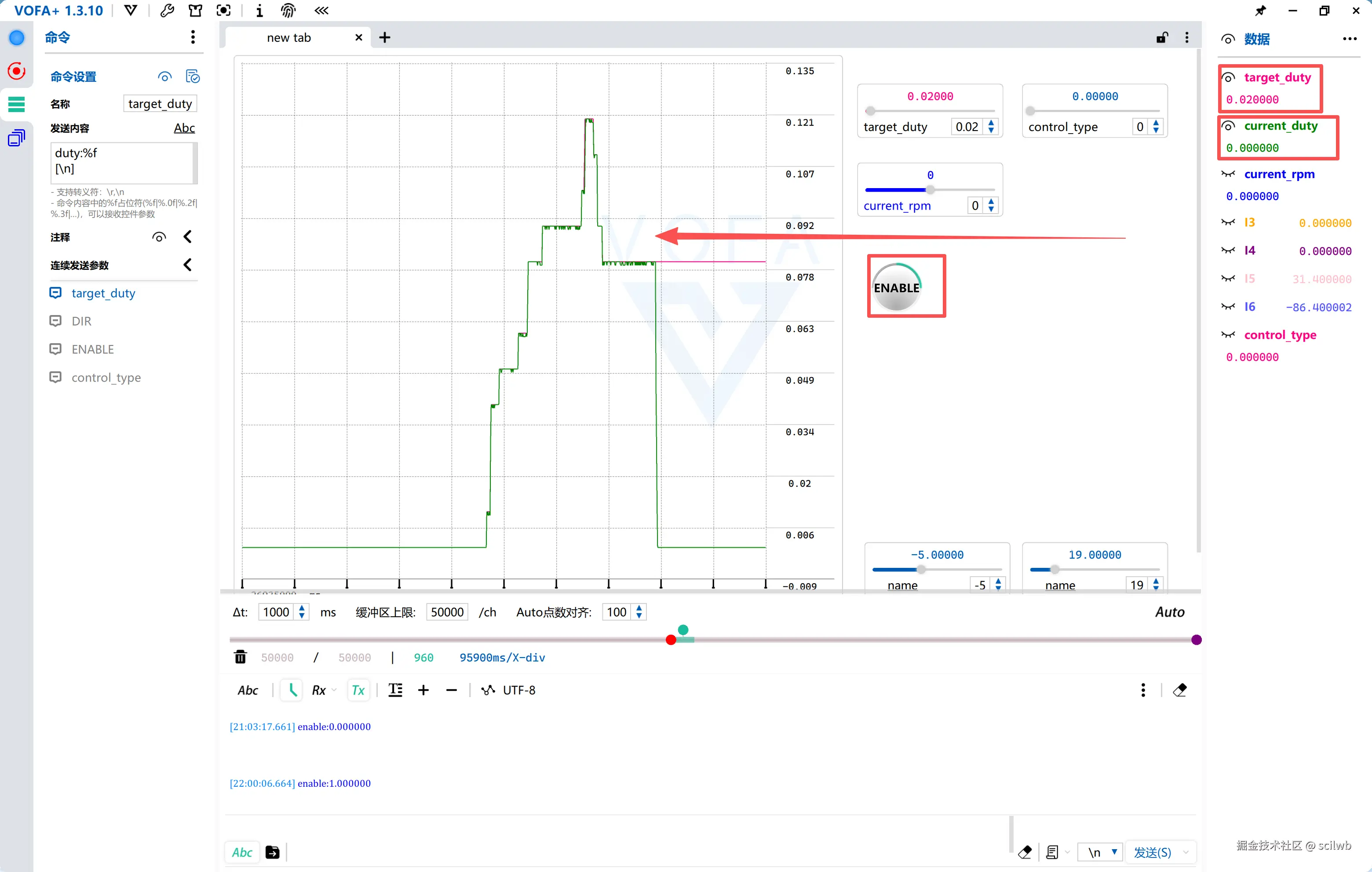Click the red record icon in left sidebar
Image resolution: width=1372 pixels, height=872 pixels.
pyautogui.click(x=17, y=71)
